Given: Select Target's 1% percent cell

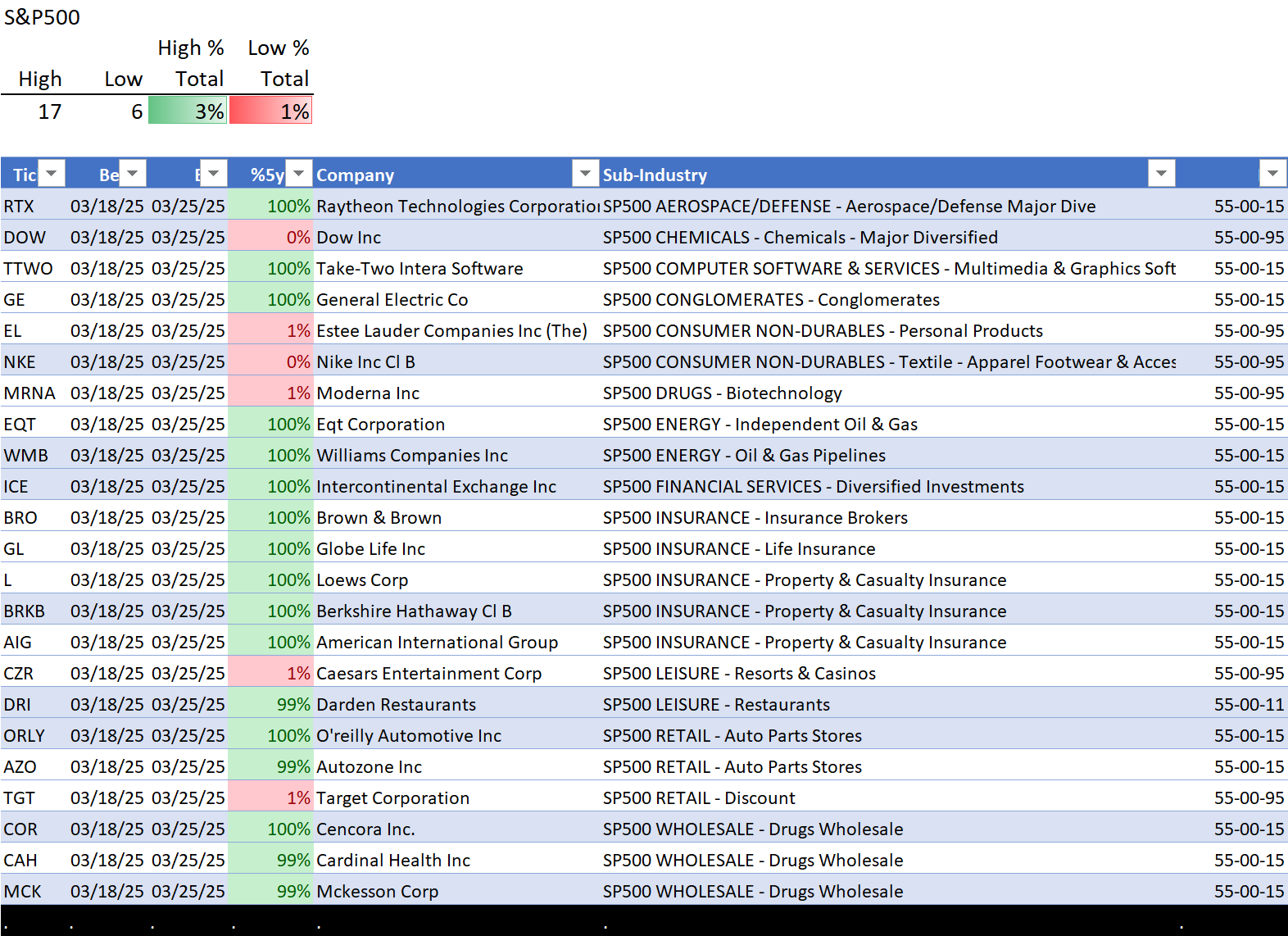Looking at the screenshot, I should tap(270, 797).
